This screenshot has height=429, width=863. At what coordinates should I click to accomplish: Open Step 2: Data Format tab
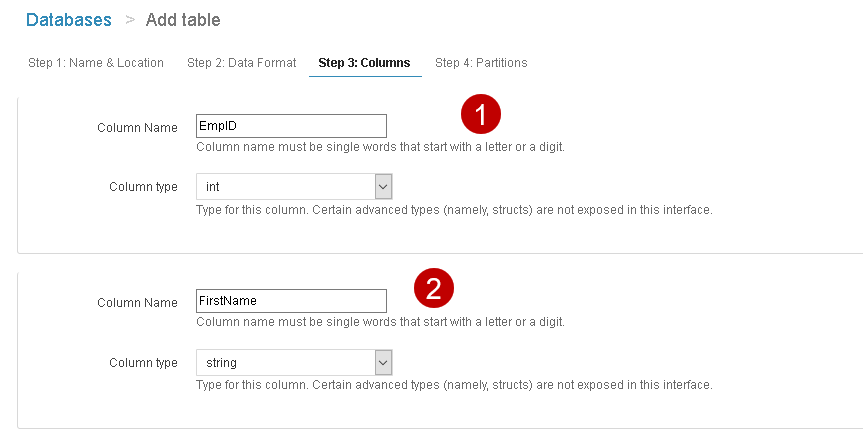[x=241, y=63]
